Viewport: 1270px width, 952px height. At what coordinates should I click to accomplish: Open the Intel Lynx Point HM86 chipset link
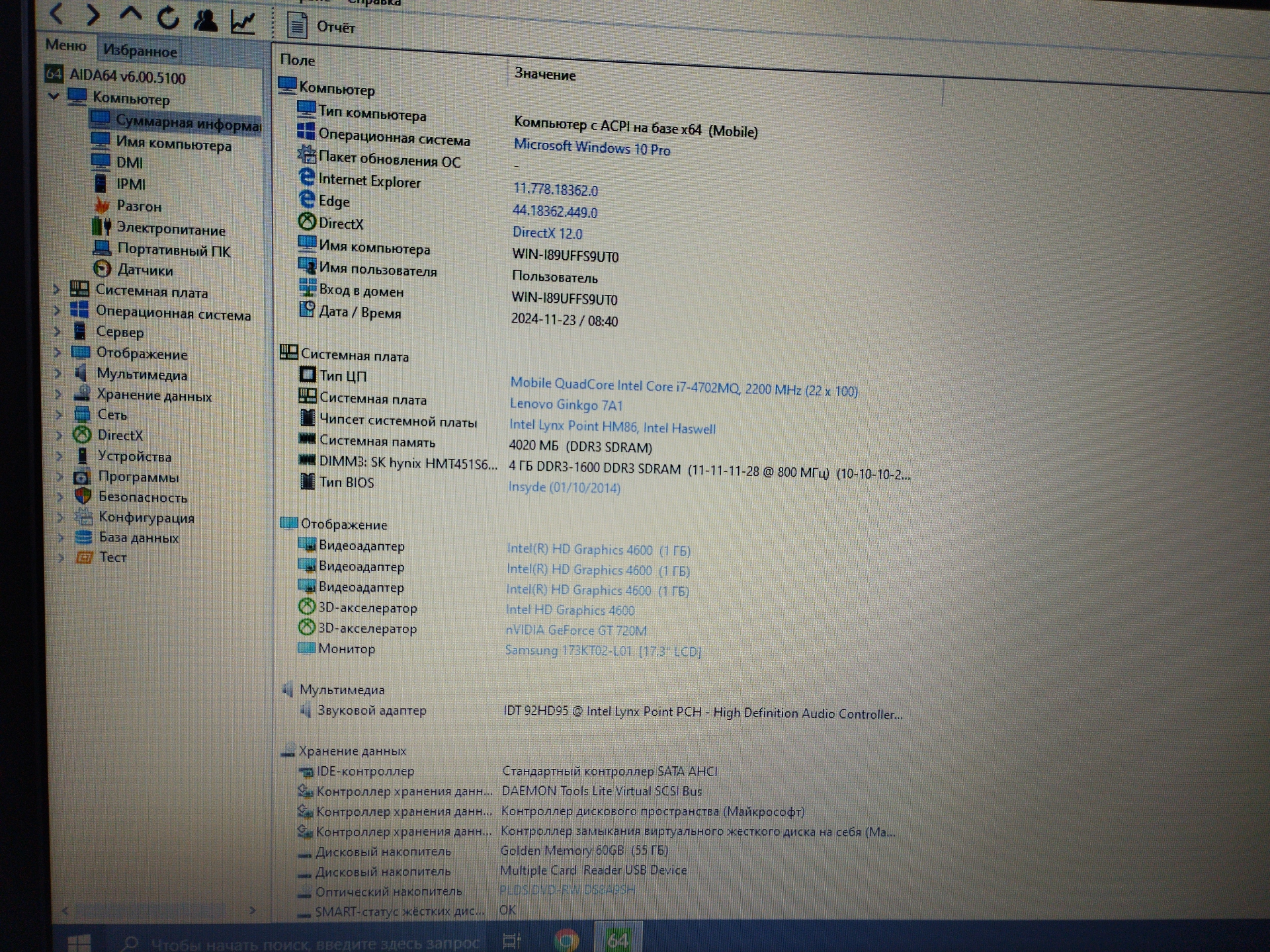coord(613,426)
